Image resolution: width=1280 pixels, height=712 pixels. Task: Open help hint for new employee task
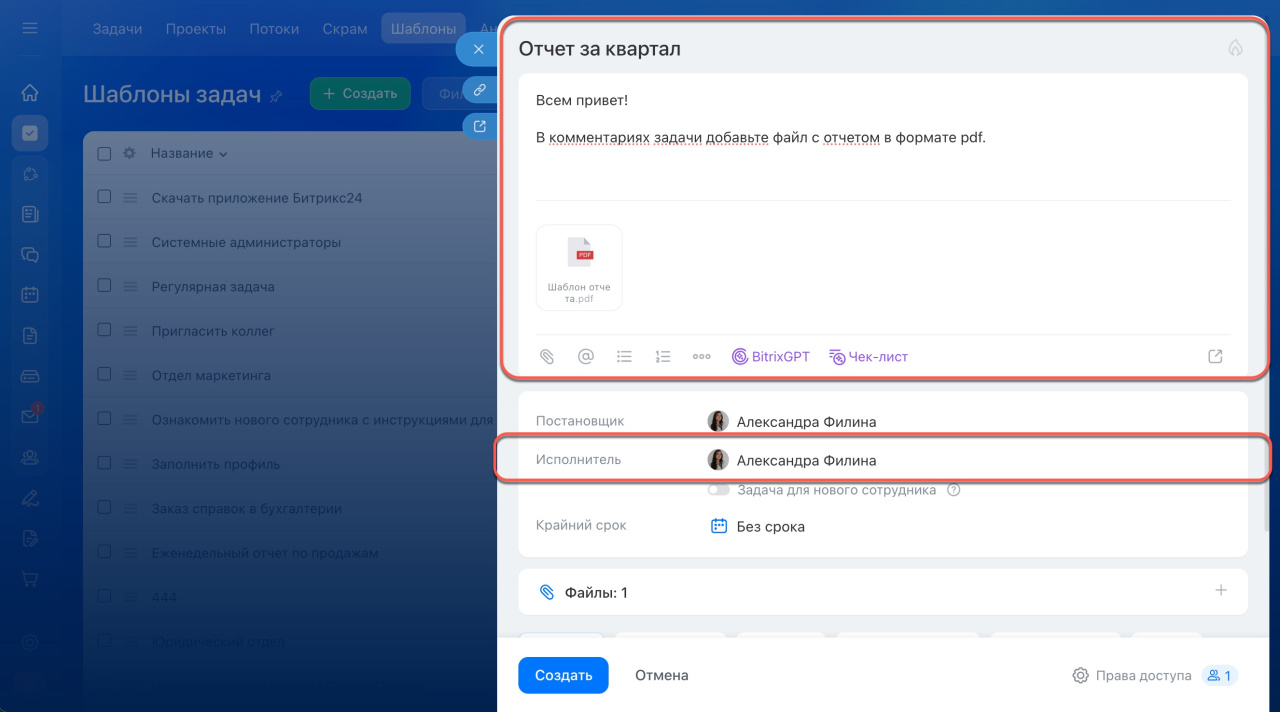pyautogui.click(x=953, y=490)
